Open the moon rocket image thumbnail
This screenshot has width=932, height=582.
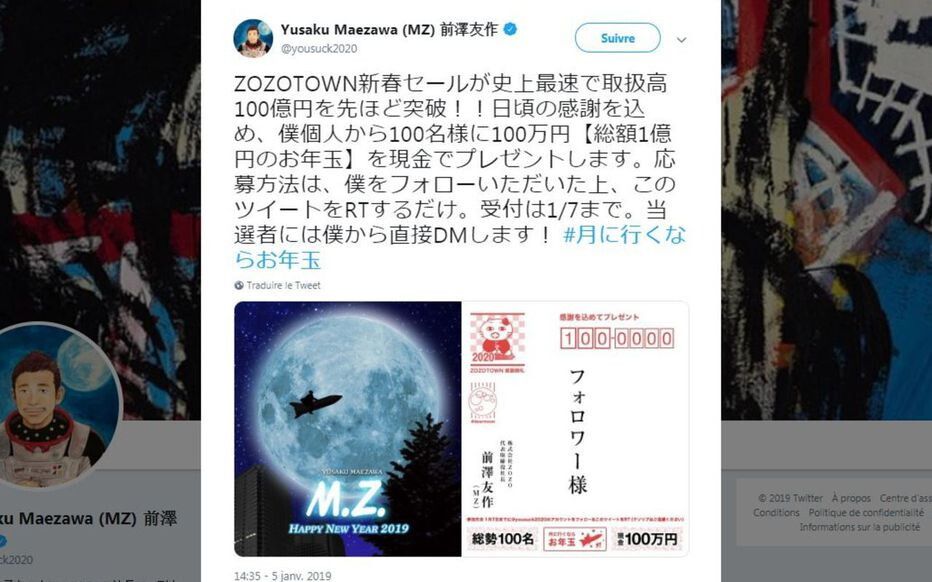tap(348, 429)
